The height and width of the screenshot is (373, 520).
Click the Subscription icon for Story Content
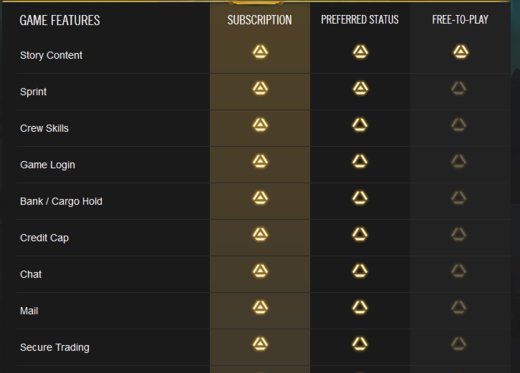tap(260, 52)
